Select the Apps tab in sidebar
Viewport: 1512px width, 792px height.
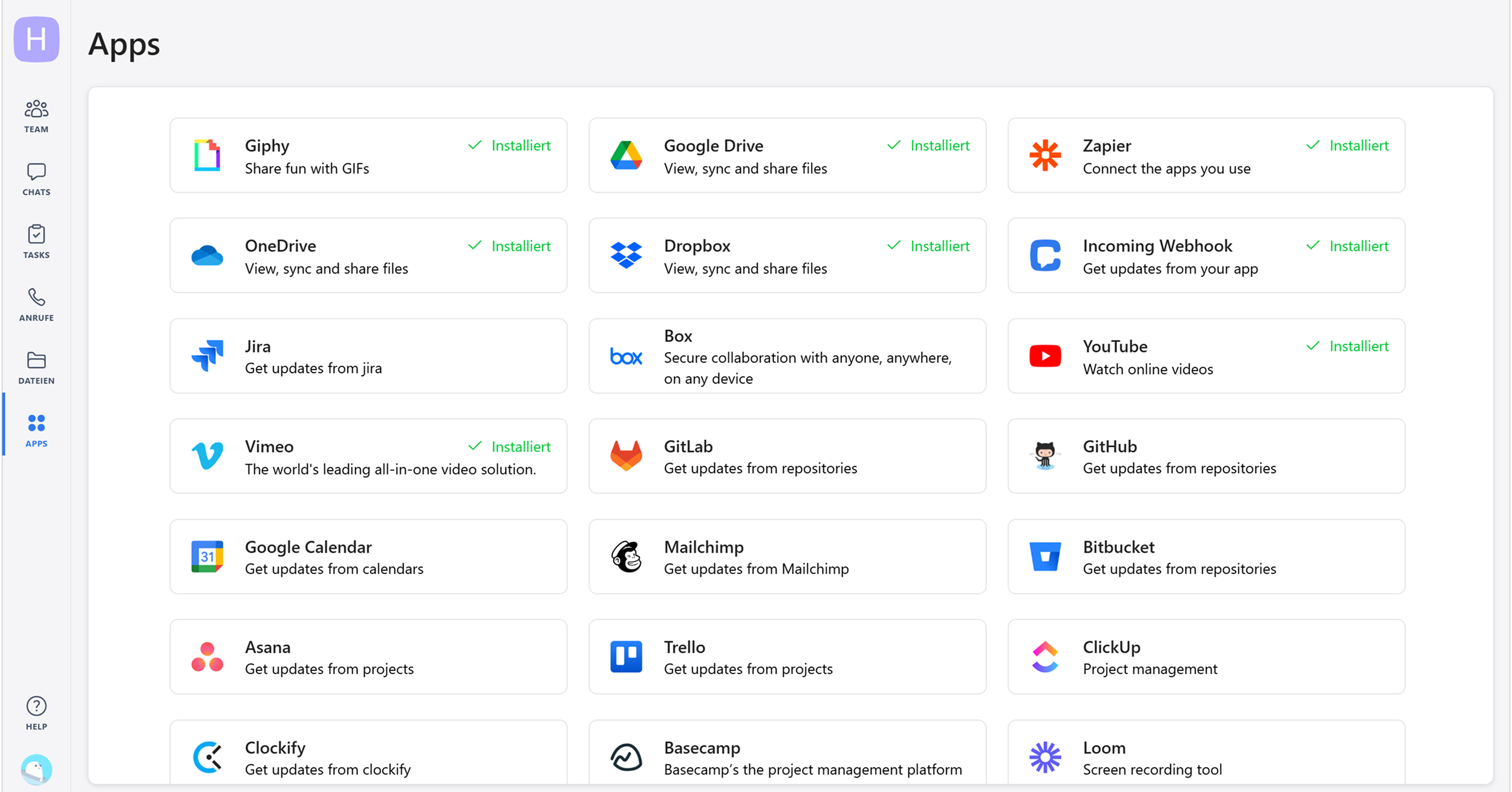coord(36,431)
